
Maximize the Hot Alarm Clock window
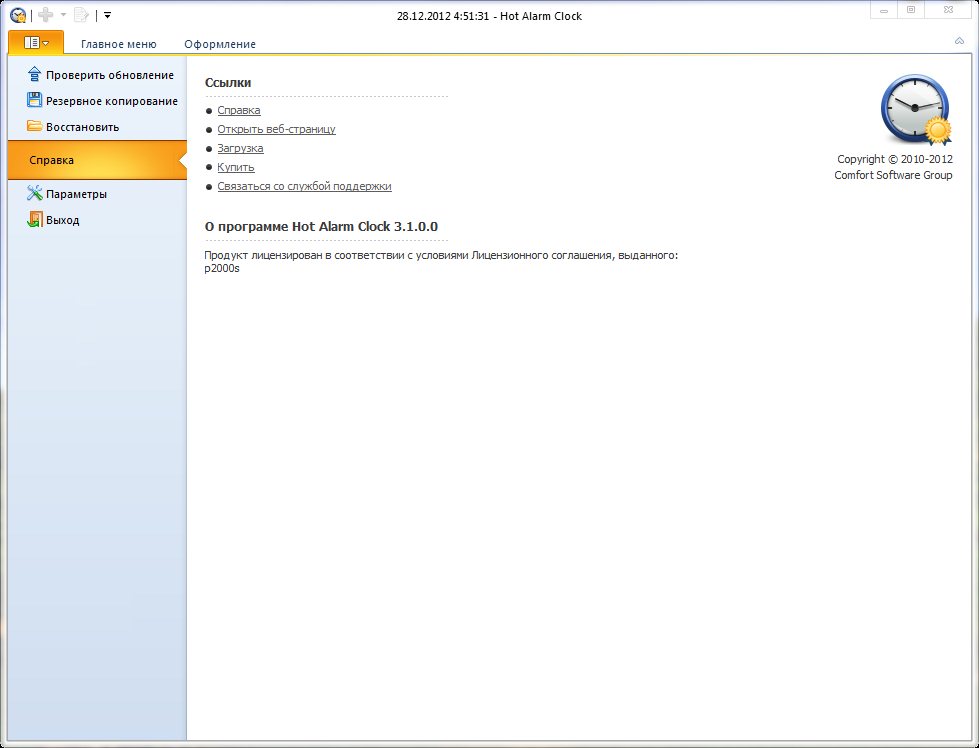pyautogui.click(x=911, y=10)
